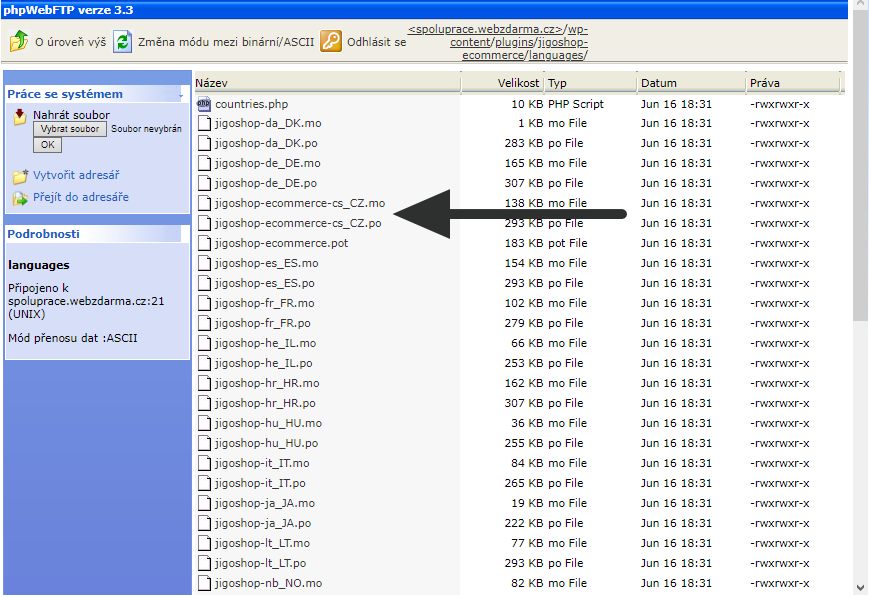Click the Přejít do adresáře link
The image size is (869, 597).
tap(81, 197)
